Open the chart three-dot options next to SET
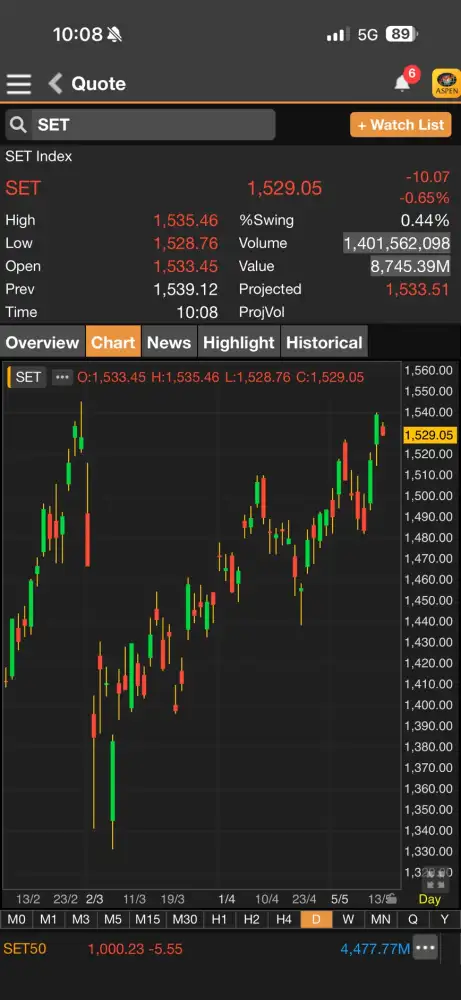Viewport: 461px width, 1000px height. coord(62,377)
